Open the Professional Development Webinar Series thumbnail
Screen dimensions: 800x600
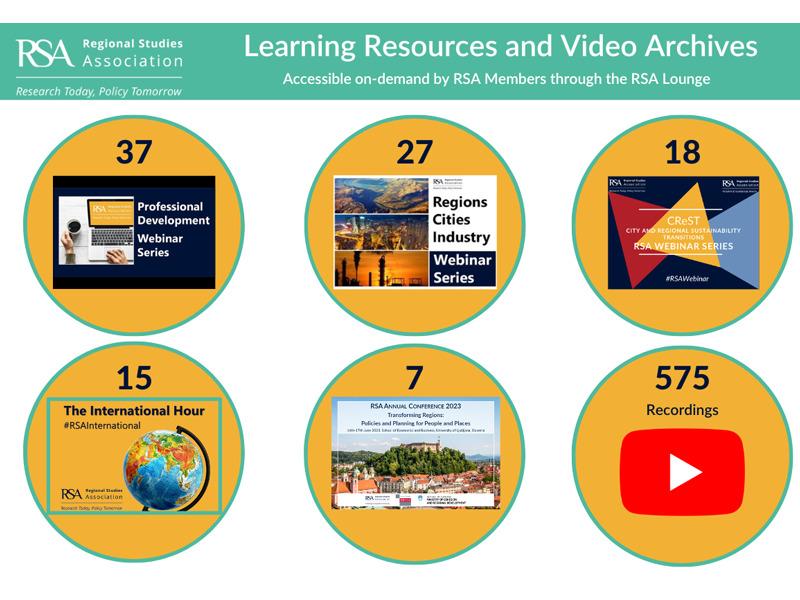[134, 233]
